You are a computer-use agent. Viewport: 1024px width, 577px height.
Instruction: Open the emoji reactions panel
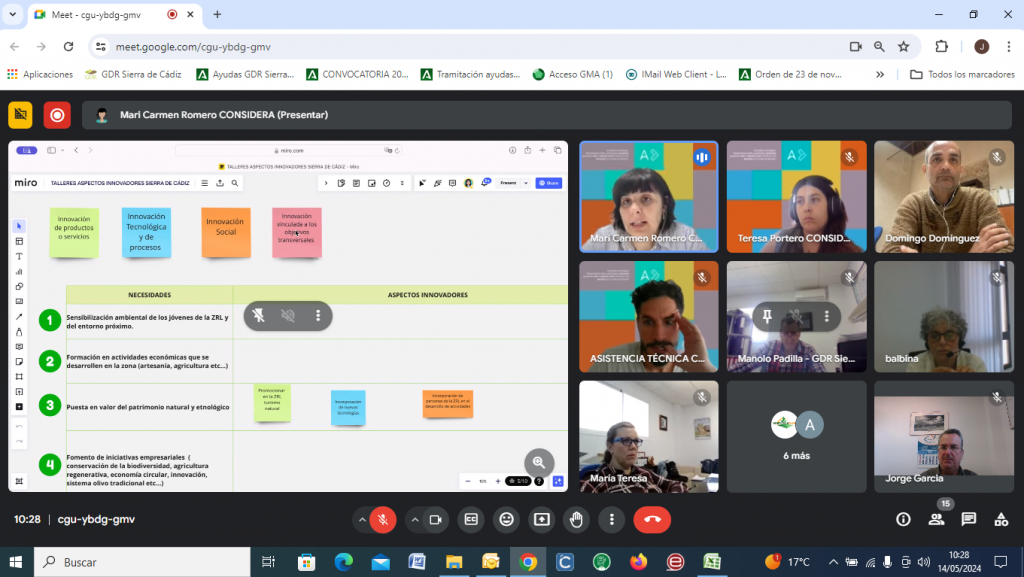click(x=506, y=520)
